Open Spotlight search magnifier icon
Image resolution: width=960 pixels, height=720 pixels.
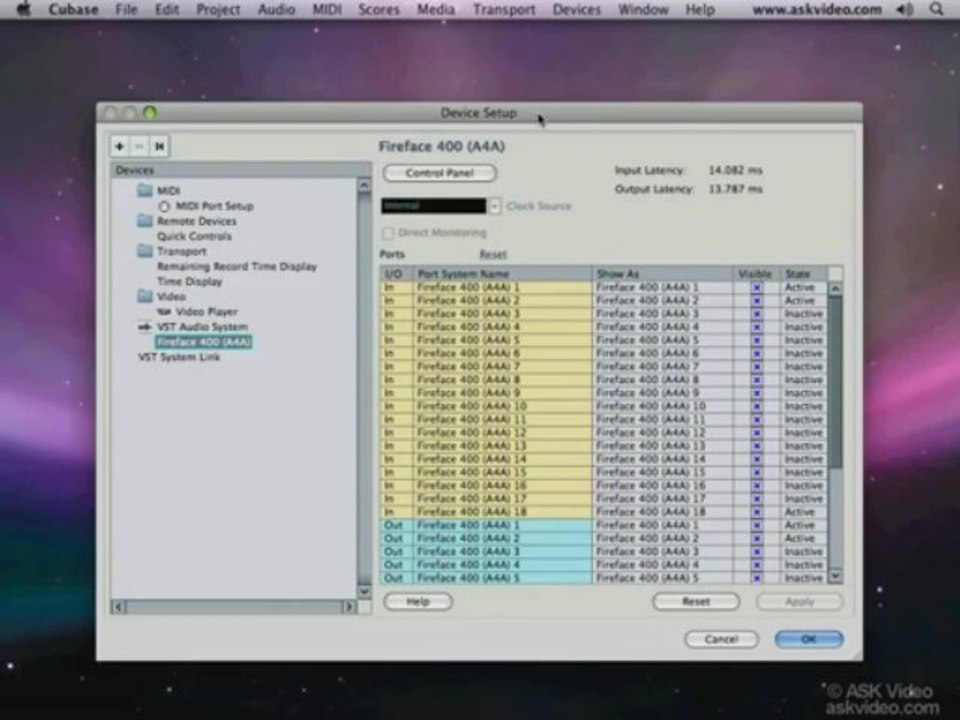point(936,9)
